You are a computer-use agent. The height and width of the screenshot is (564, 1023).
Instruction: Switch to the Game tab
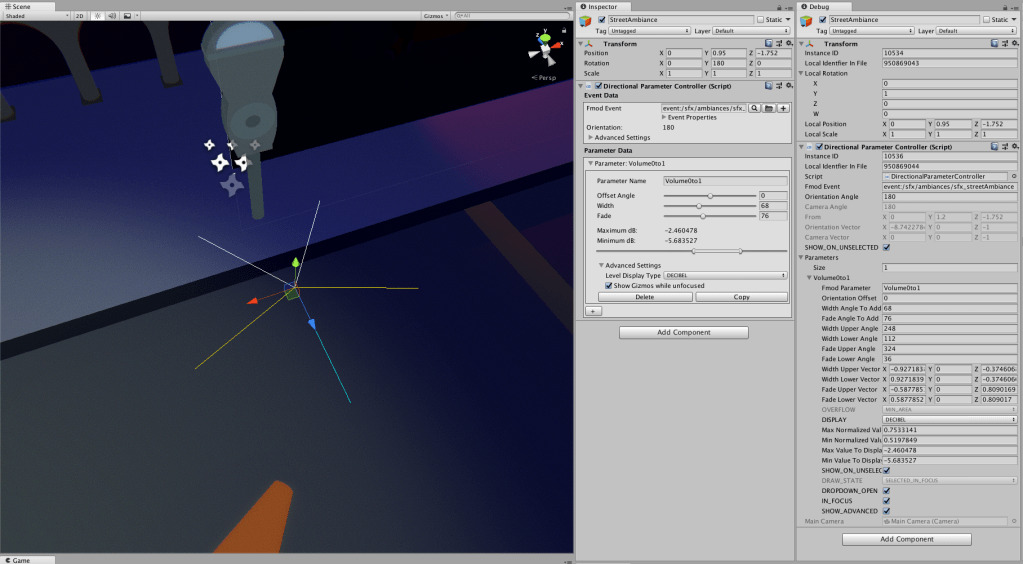pos(18,560)
